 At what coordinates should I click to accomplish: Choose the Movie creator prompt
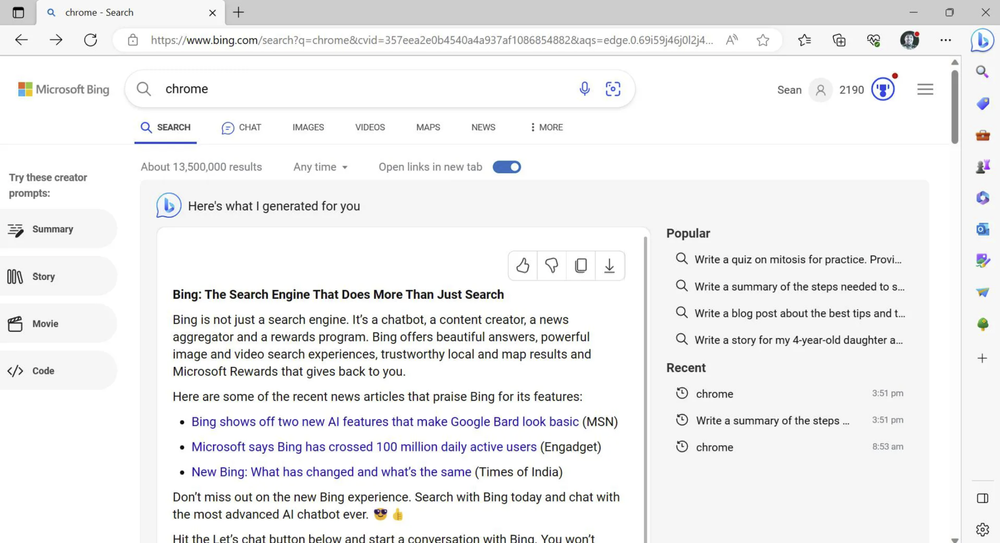58,324
